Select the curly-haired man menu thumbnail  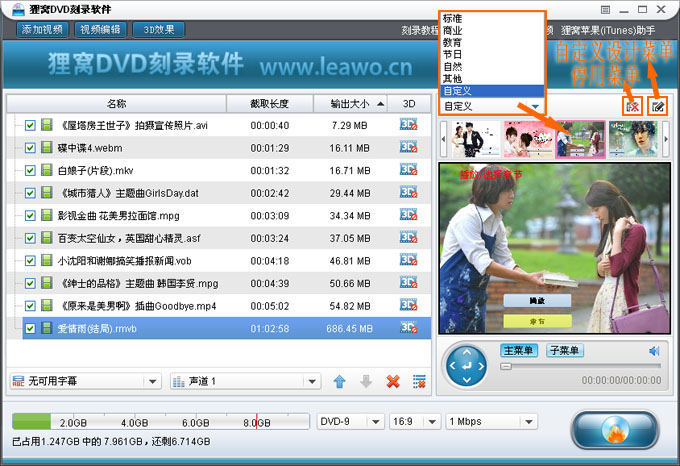point(633,139)
